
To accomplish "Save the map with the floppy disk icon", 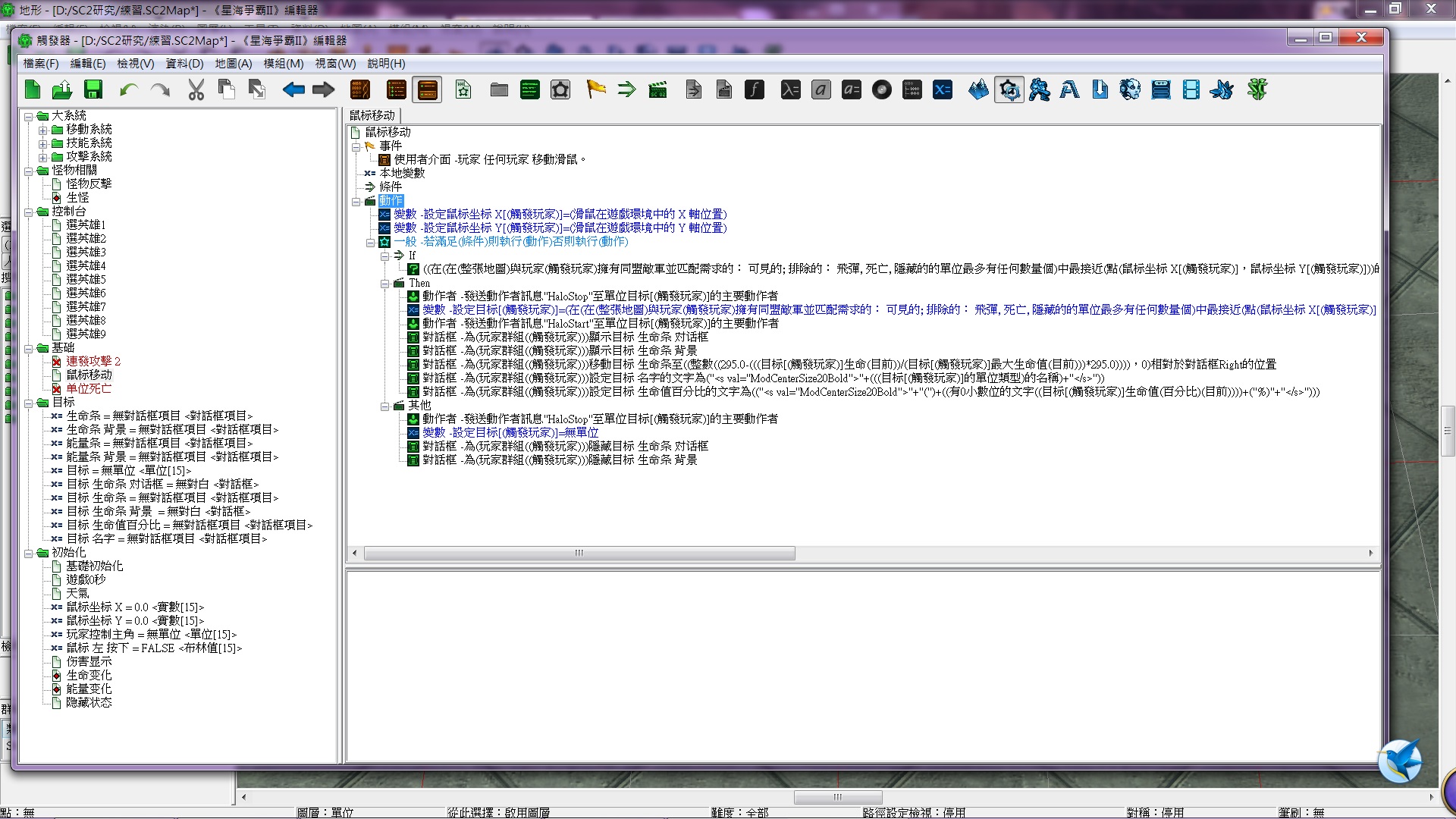I will point(93,89).
